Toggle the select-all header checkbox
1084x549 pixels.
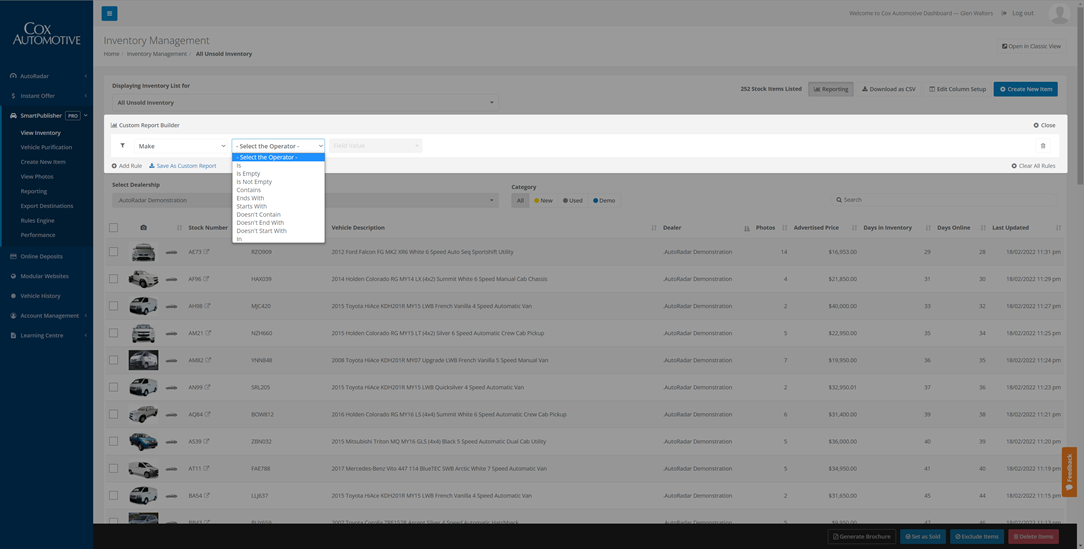(x=113, y=227)
